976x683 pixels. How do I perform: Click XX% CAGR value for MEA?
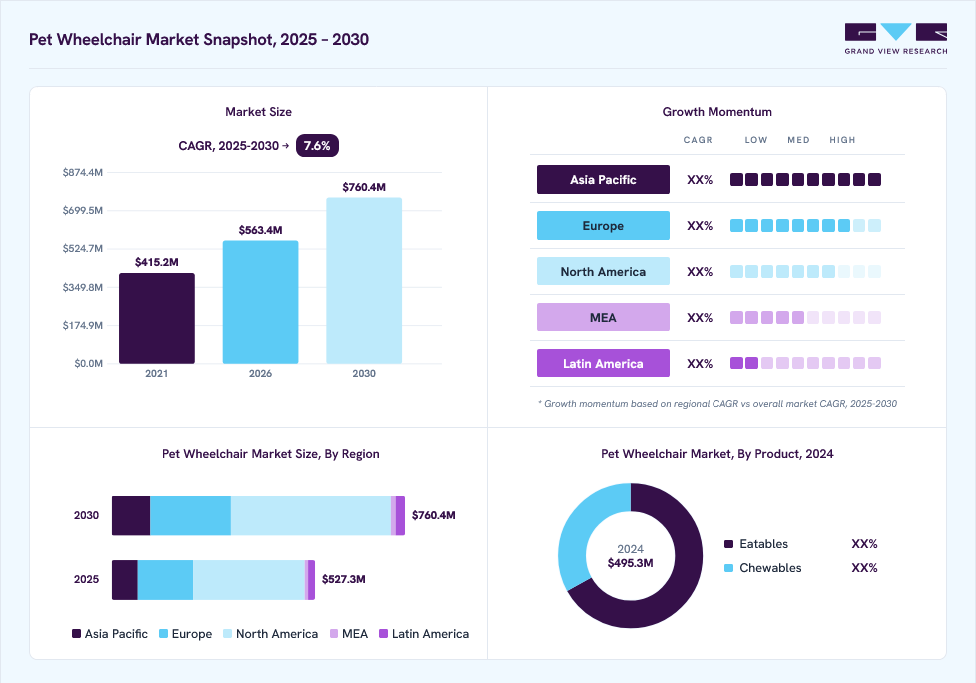pos(700,318)
